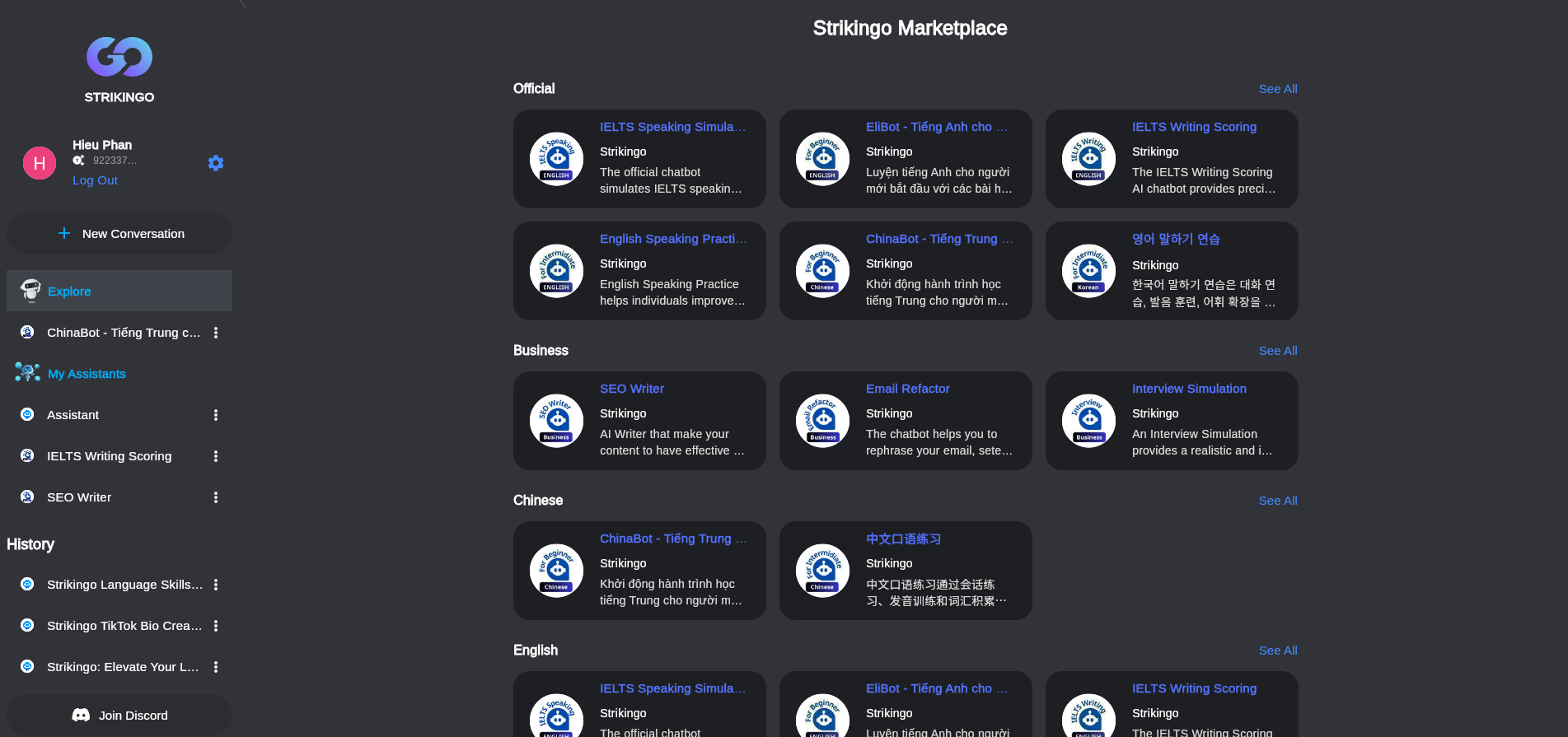Click the Explore robot icon
The image size is (1568, 737).
point(30,290)
